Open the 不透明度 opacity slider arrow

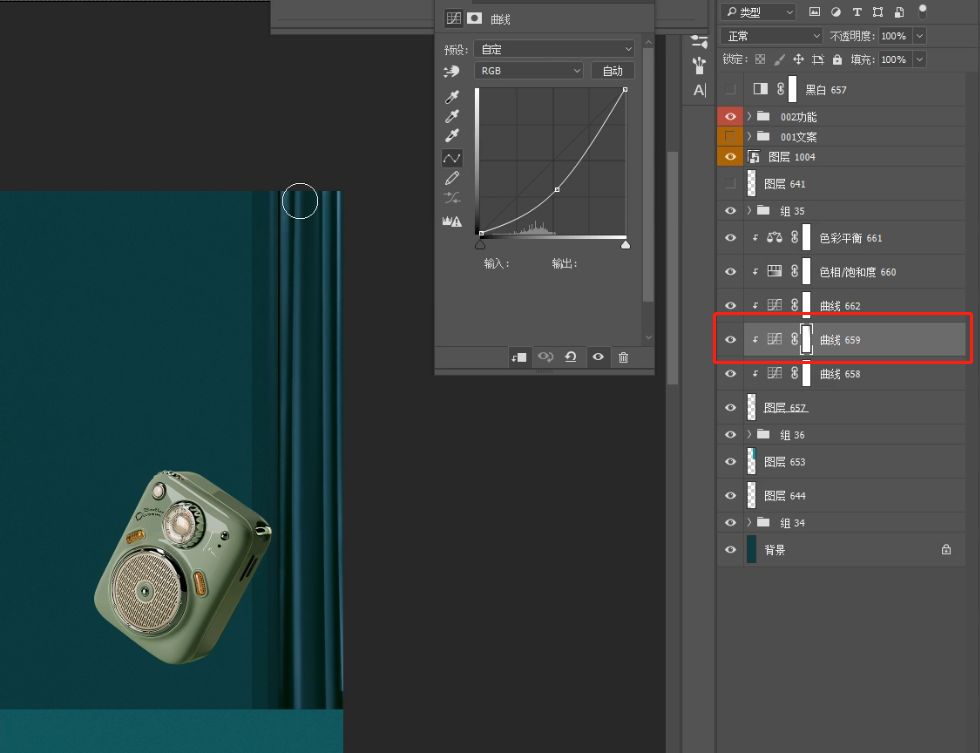pyautogui.click(x=919, y=36)
